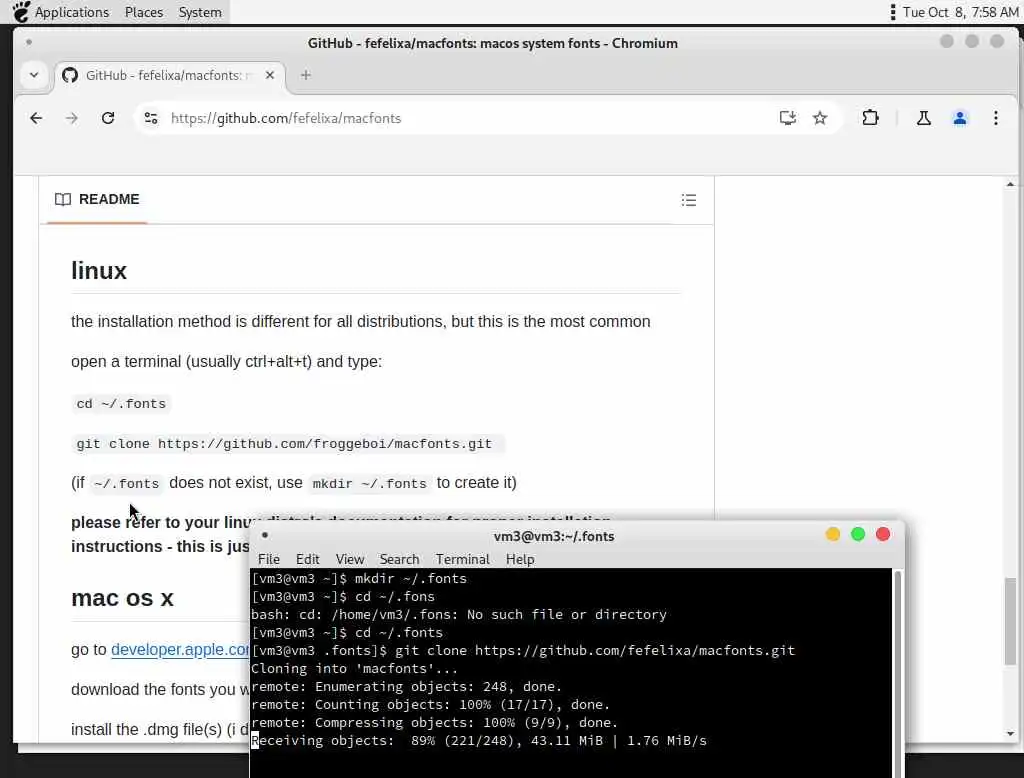Image resolution: width=1024 pixels, height=778 pixels.
Task: Click the 'No such file or directory' error line
Action: point(459,614)
